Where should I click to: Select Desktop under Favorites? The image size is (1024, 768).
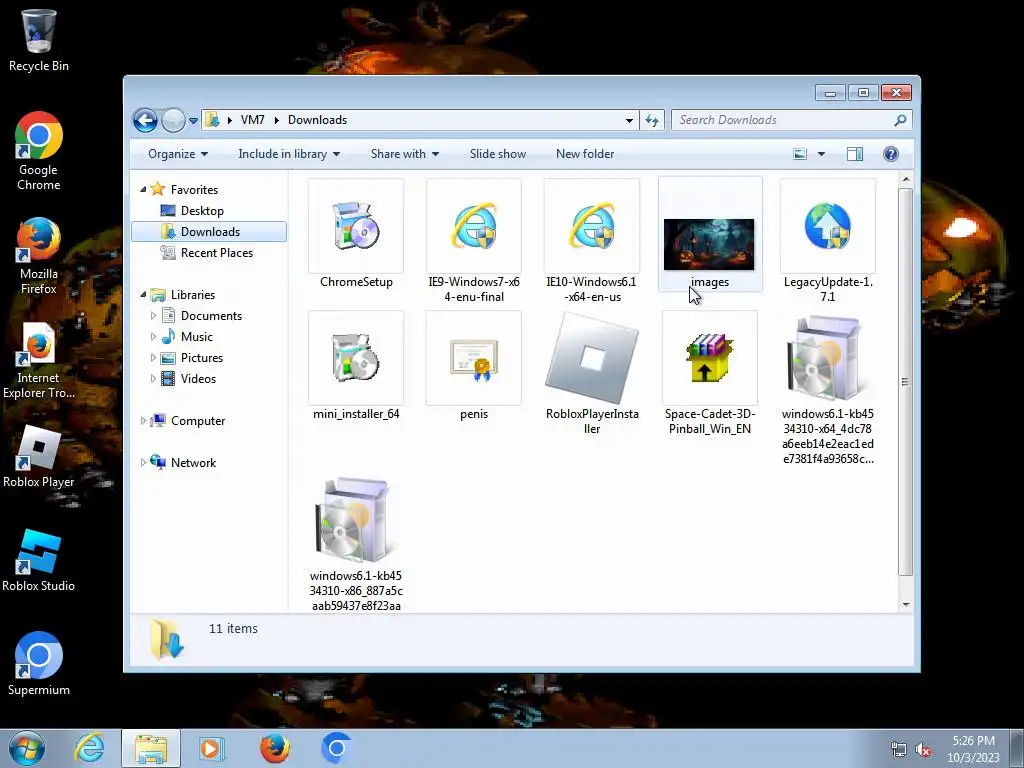tap(202, 211)
